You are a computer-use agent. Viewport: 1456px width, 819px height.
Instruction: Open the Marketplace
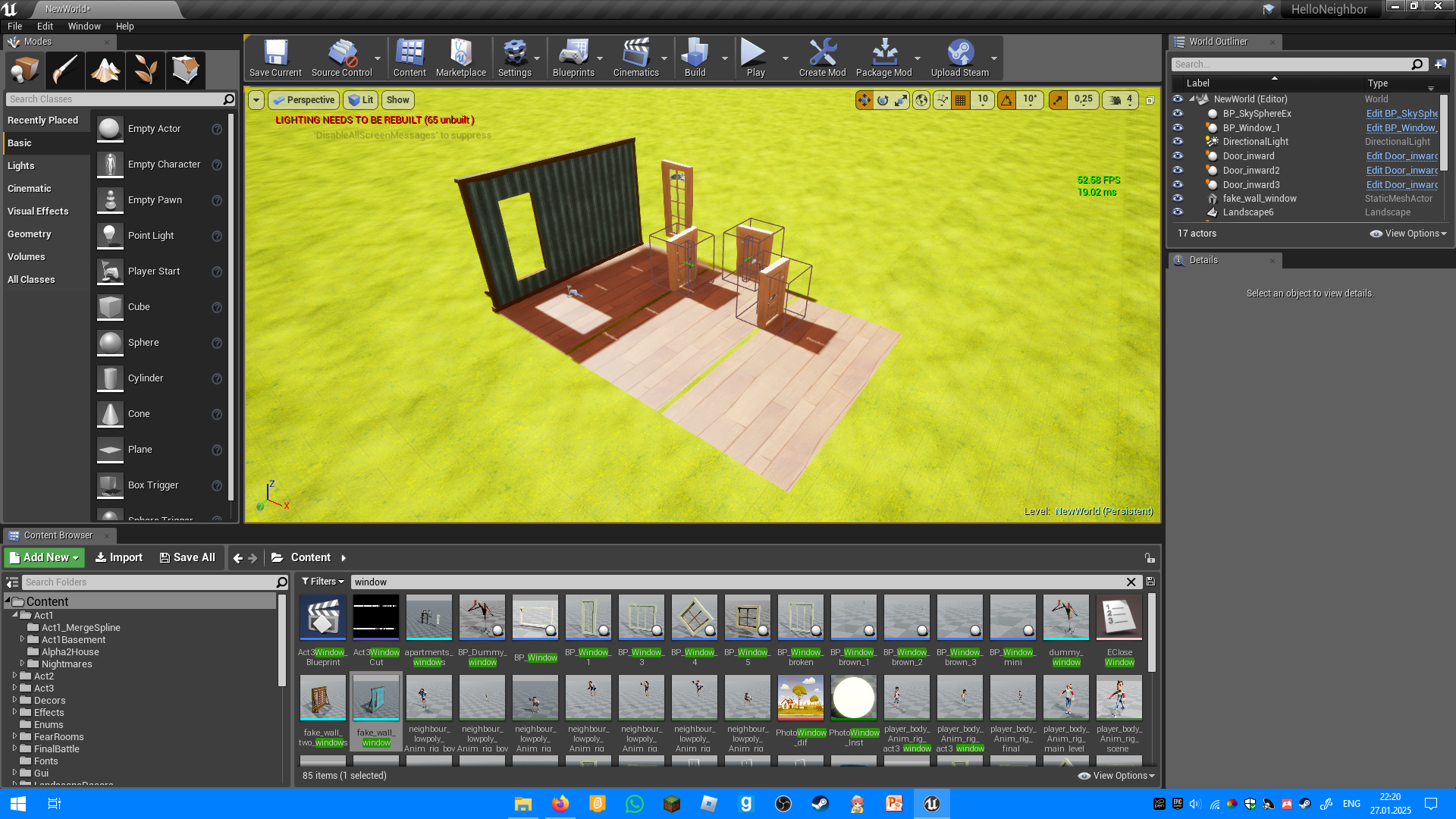(x=461, y=58)
